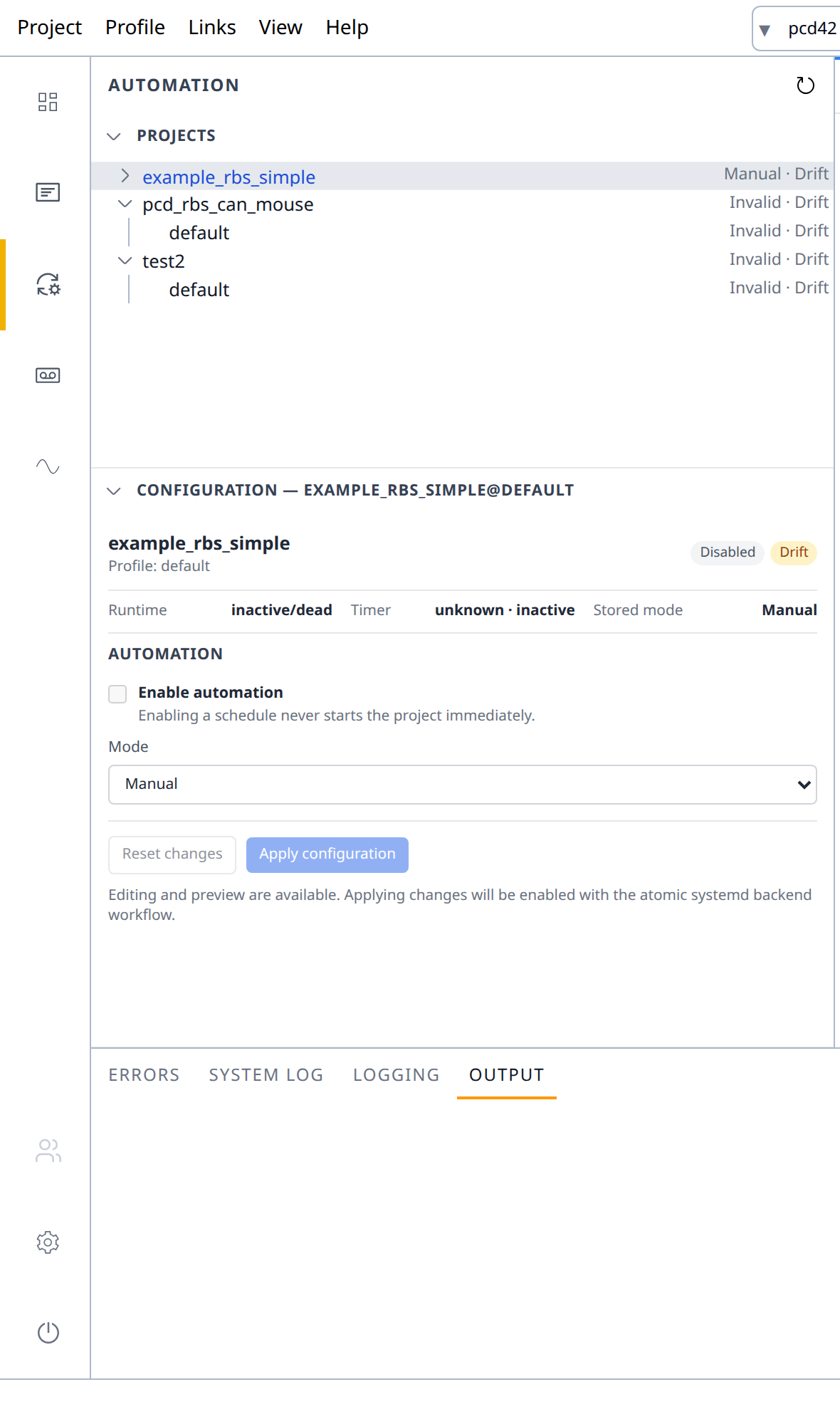This screenshot has height=1424, width=840.
Task: Select the OUTPUT tab
Action: (507, 1075)
